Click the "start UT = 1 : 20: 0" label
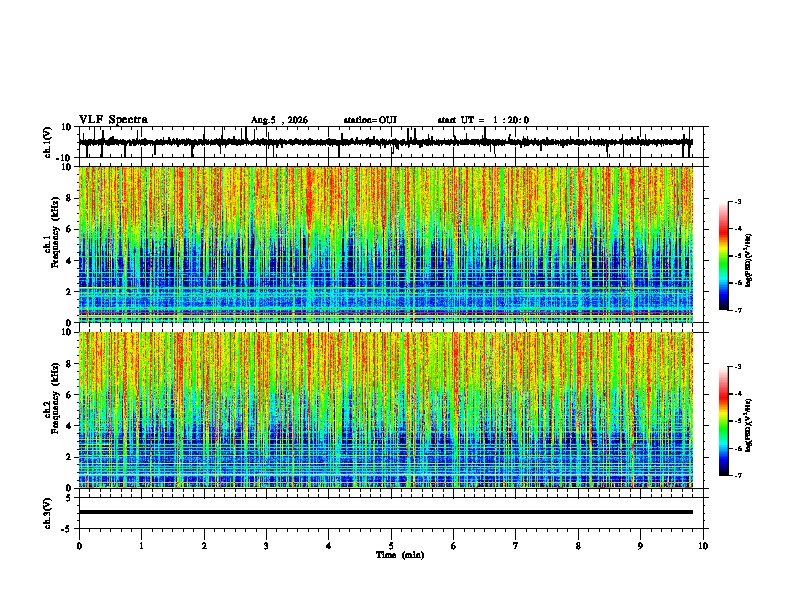Viewport: 792px width, 612px height. (x=483, y=120)
